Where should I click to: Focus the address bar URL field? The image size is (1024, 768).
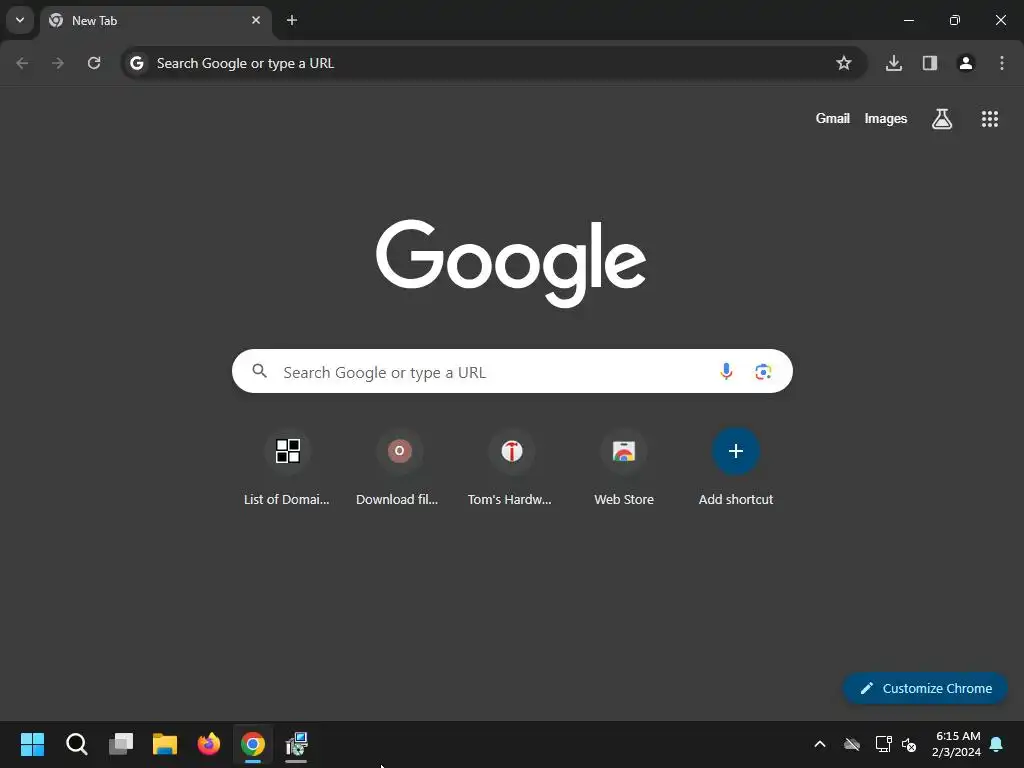click(494, 63)
